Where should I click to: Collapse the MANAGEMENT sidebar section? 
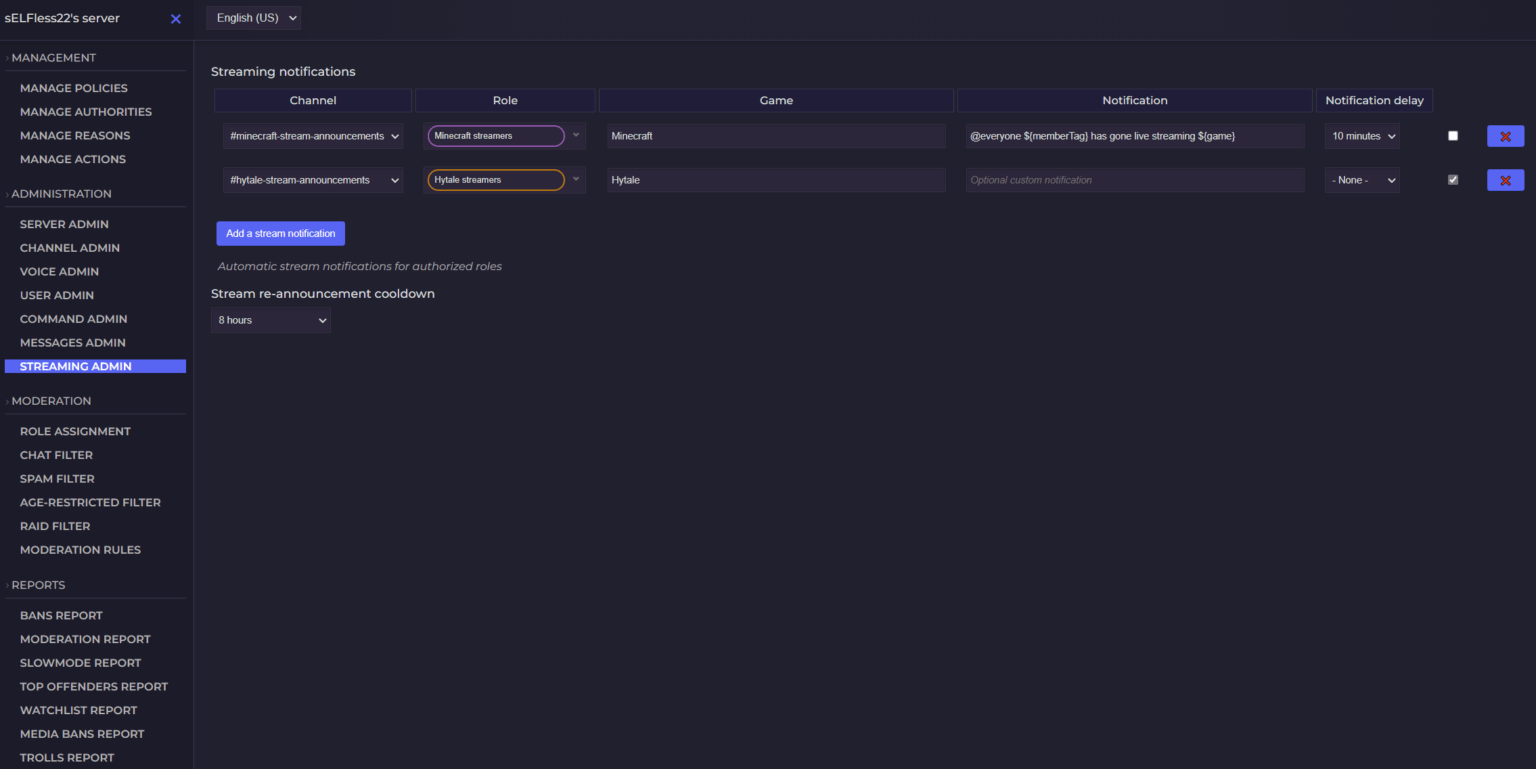click(51, 57)
